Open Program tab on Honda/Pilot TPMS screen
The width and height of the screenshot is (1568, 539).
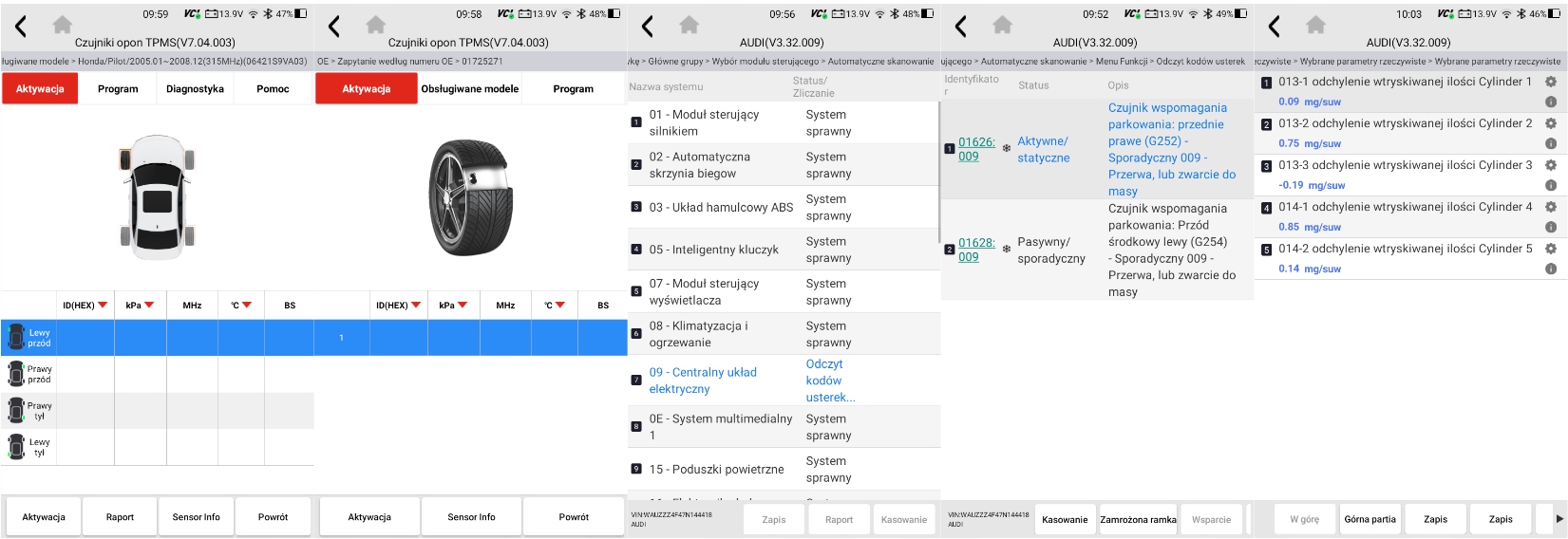click(118, 89)
